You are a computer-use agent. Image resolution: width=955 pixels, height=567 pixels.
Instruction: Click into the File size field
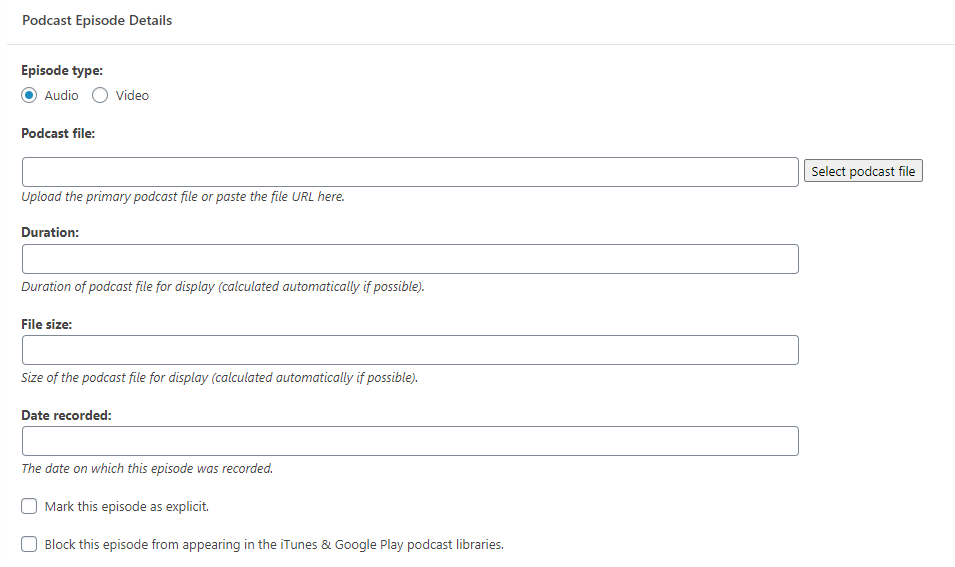[410, 350]
